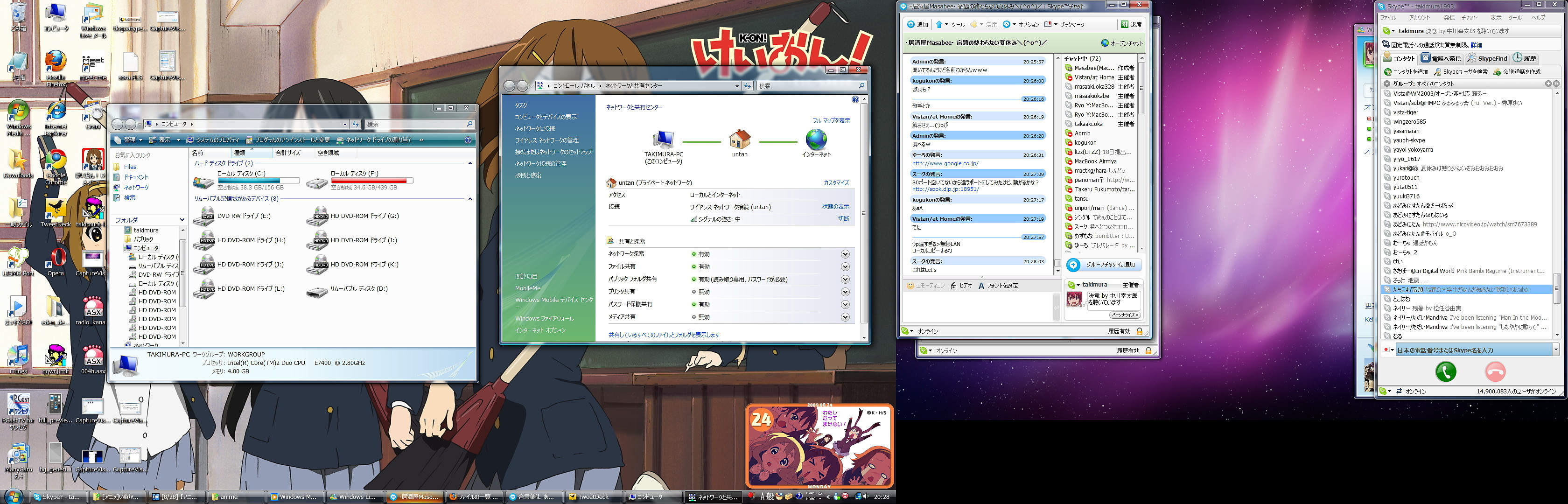Switch to 履歴 history tab in Skype
The image size is (1568, 504).
1524,58
